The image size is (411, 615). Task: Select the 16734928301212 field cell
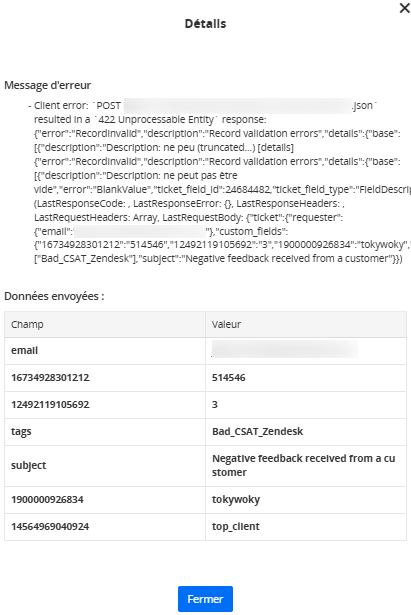tap(105, 378)
